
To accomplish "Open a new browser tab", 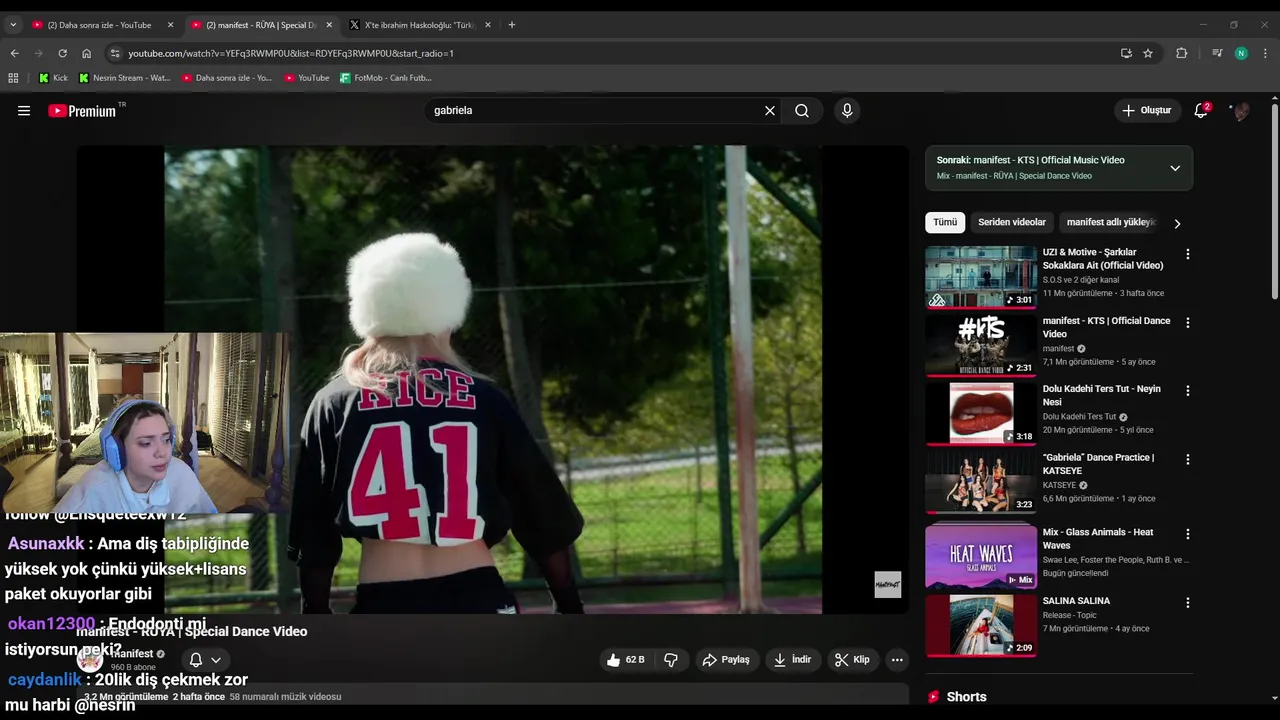I will [512, 25].
